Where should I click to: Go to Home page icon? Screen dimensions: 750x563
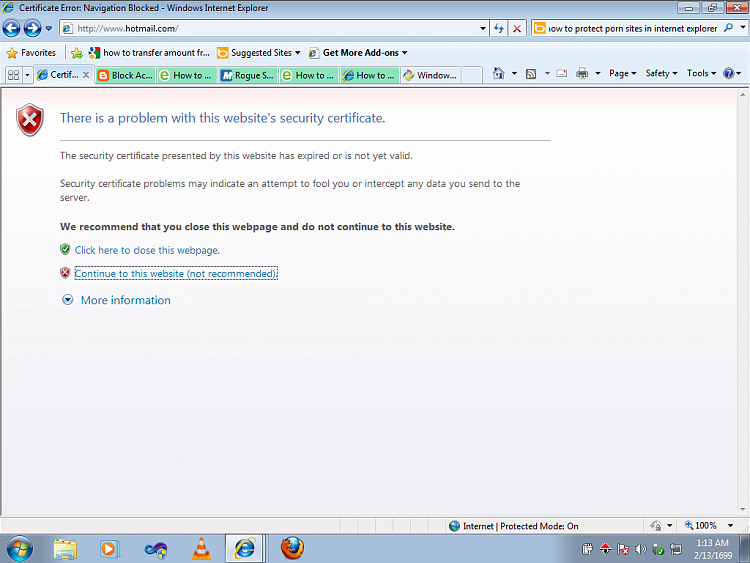(x=499, y=73)
